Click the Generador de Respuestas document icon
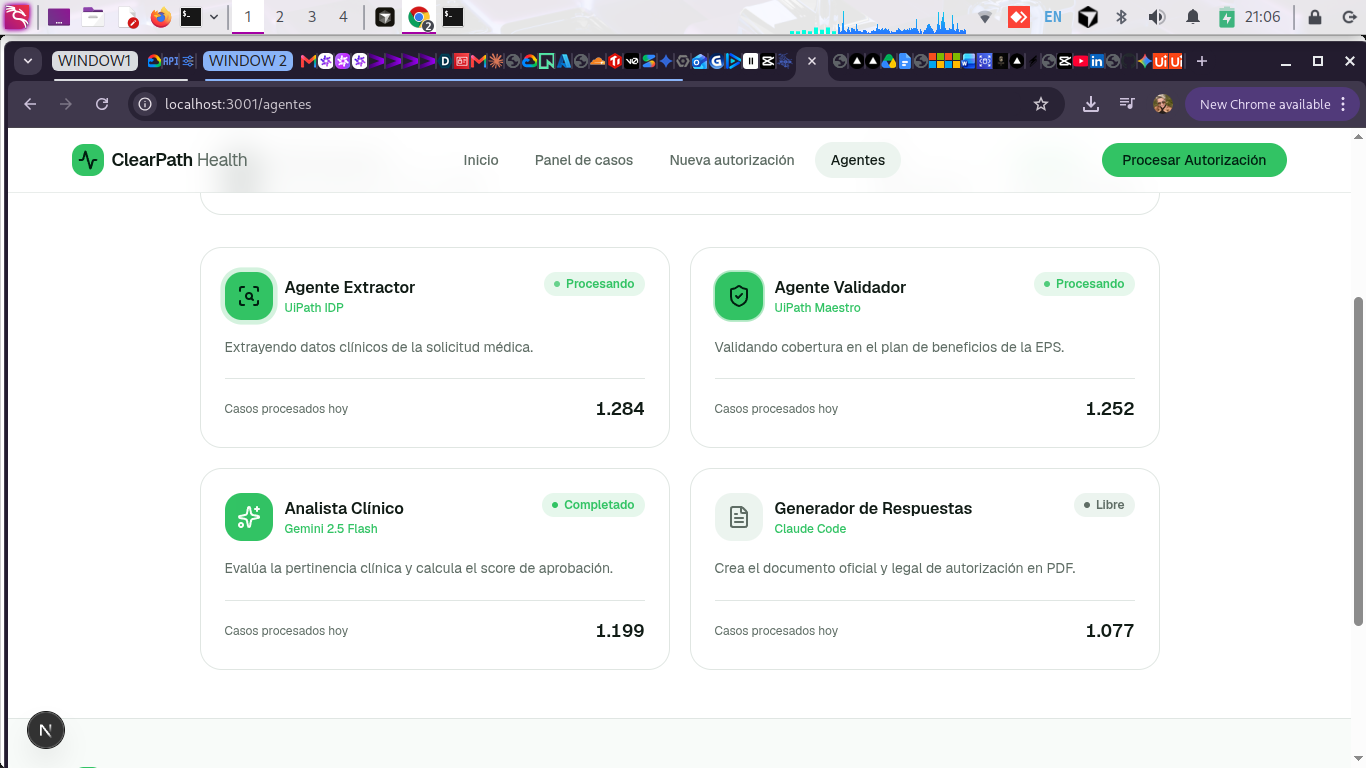Viewport: 1366px width, 768px height. [x=739, y=517]
